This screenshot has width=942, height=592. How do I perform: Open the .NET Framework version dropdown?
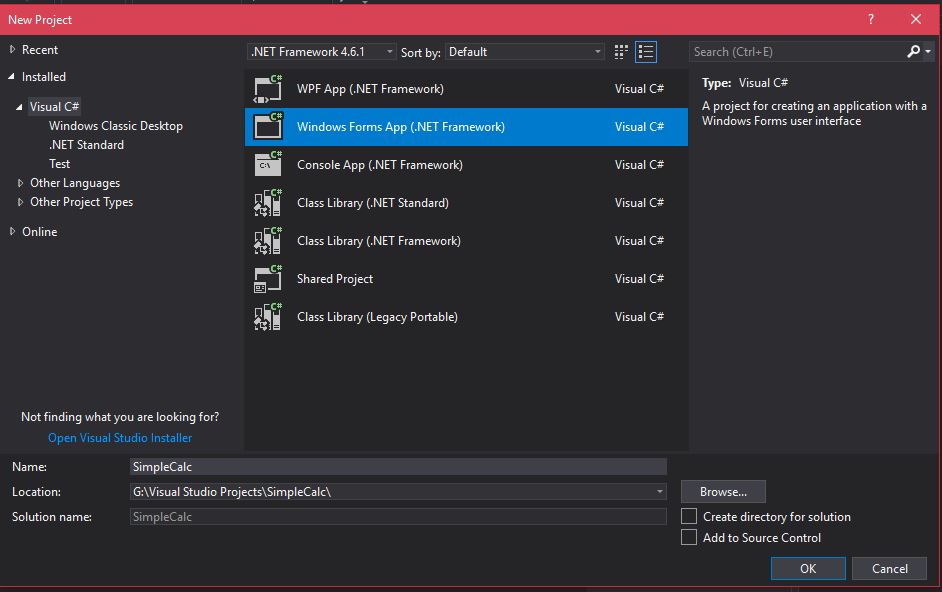(x=320, y=52)
